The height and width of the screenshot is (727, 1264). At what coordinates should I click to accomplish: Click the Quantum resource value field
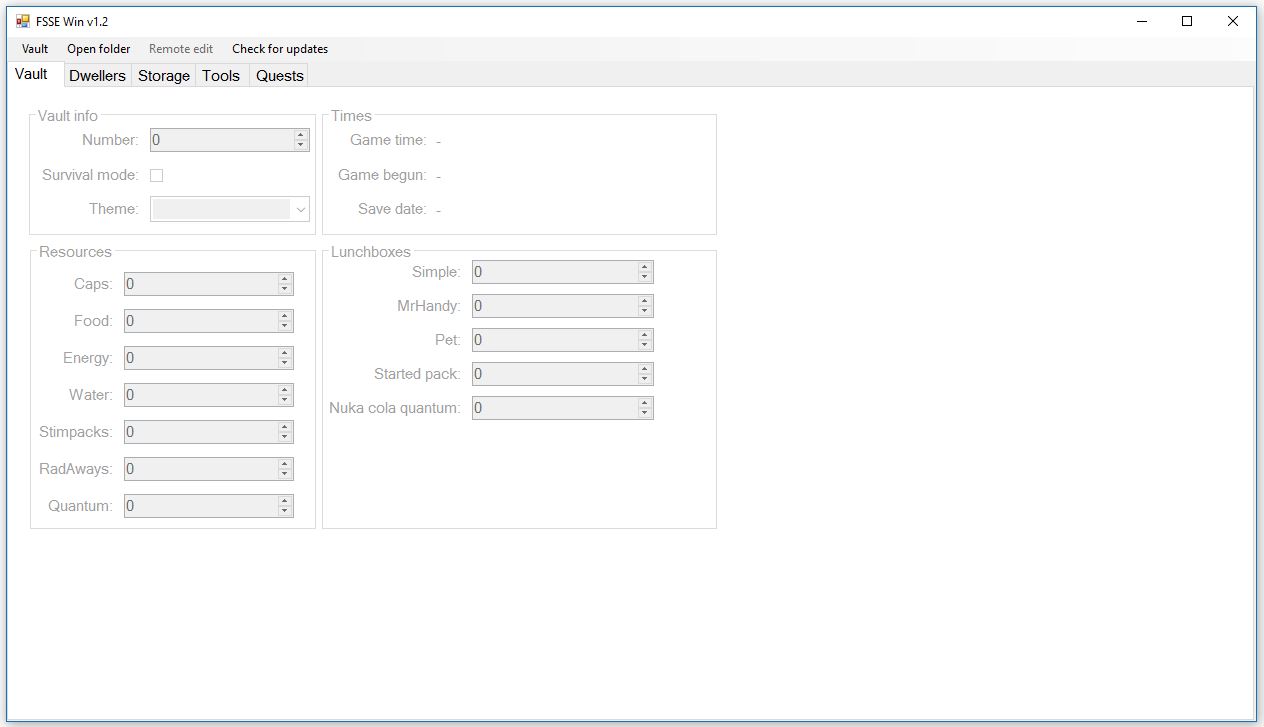pyautogui.click(x=201, y=506)
